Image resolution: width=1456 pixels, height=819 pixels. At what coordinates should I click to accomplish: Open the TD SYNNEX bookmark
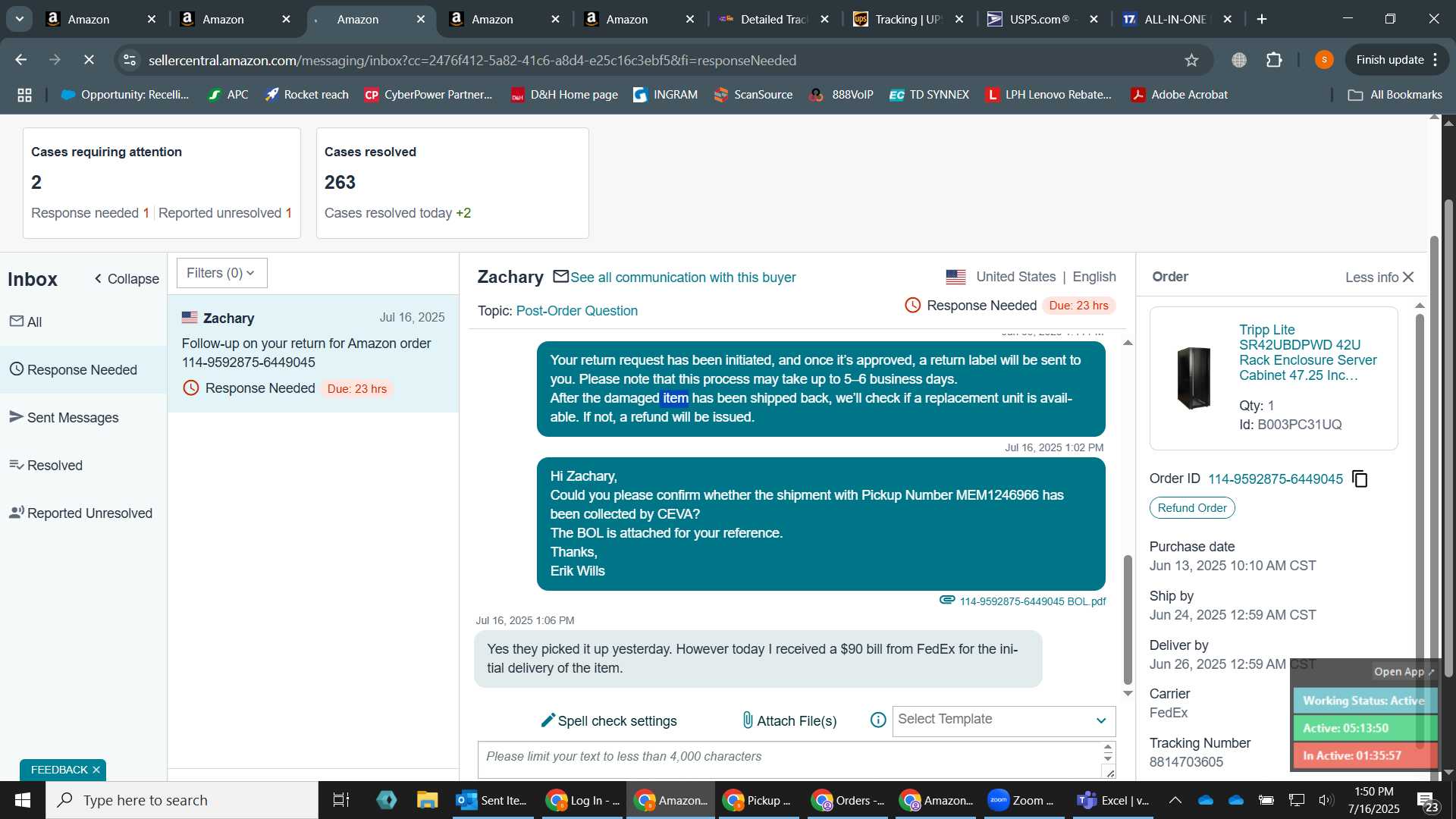(x=929, y=95)
